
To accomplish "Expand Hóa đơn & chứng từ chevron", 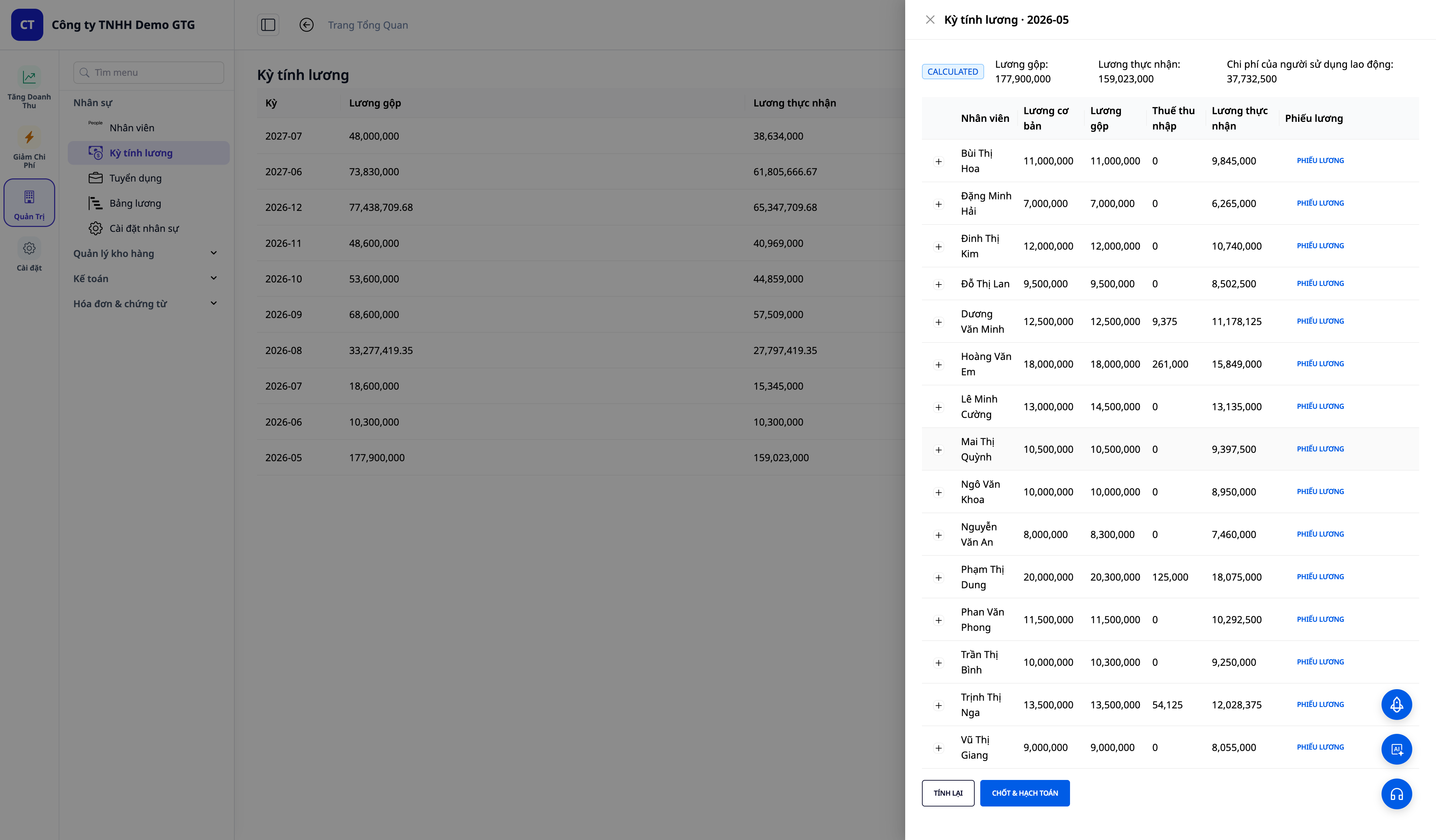I will coord(214,303).
